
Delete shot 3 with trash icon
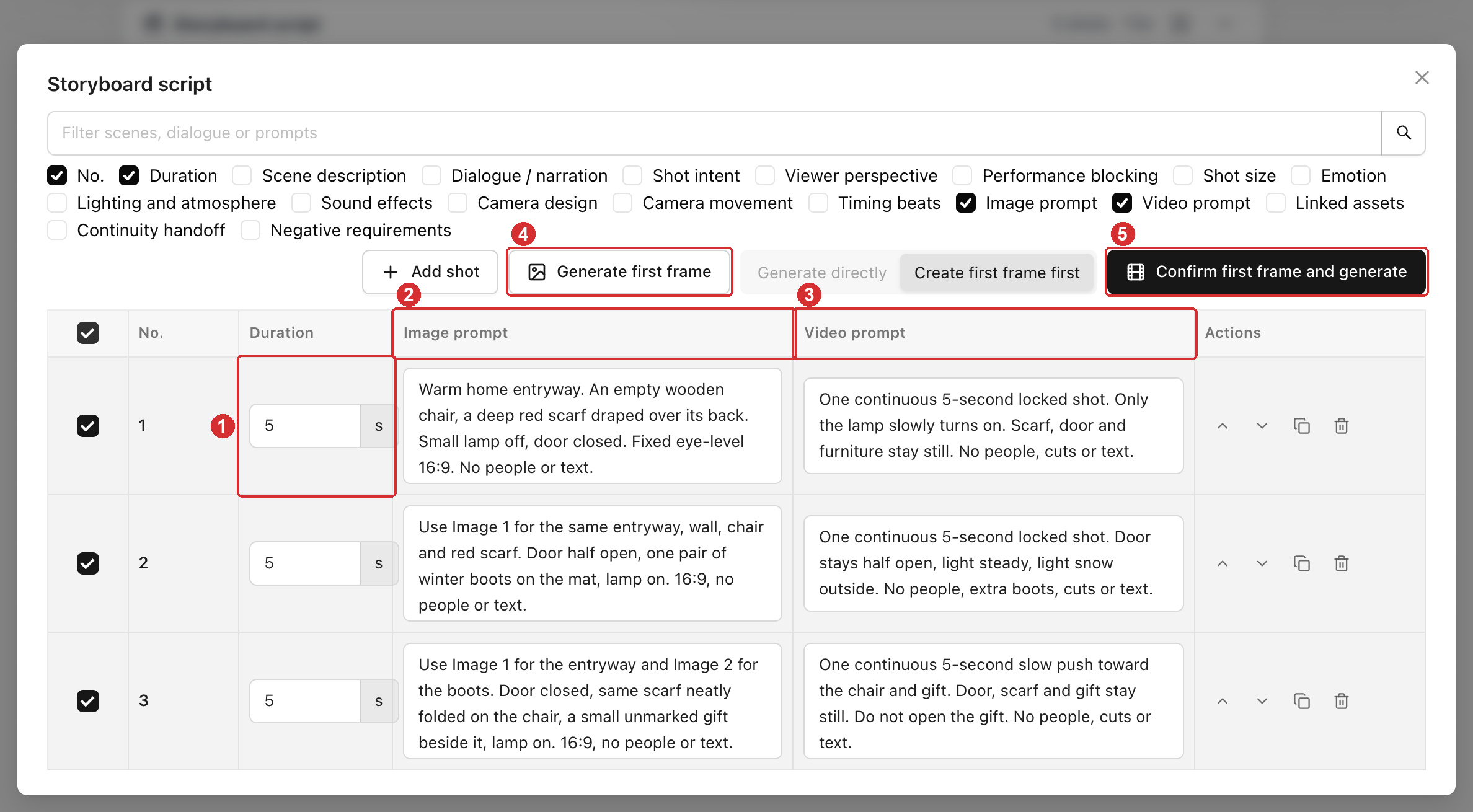[x=1342, y=701]
